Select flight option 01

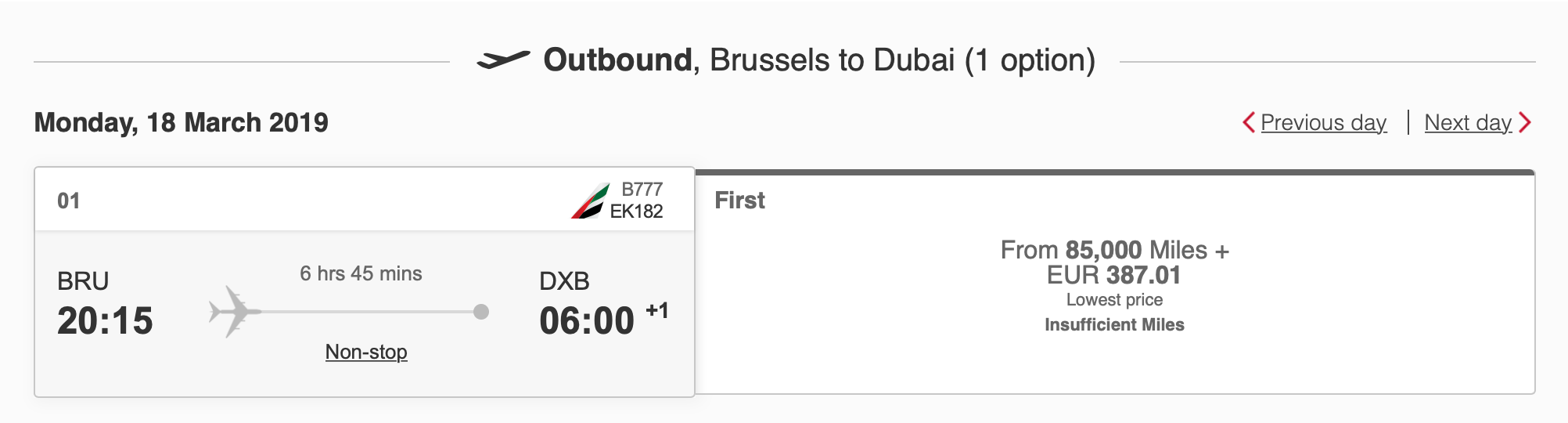pyautogui.click(x=69, y=201)
